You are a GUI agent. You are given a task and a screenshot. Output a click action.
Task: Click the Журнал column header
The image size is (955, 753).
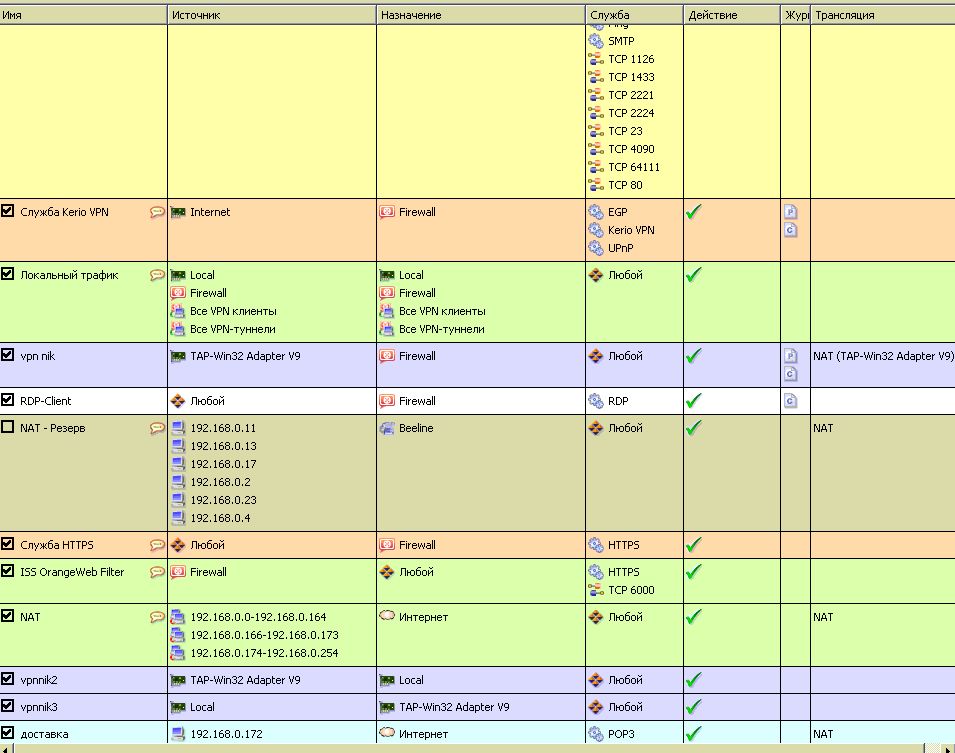coord(795,15)
